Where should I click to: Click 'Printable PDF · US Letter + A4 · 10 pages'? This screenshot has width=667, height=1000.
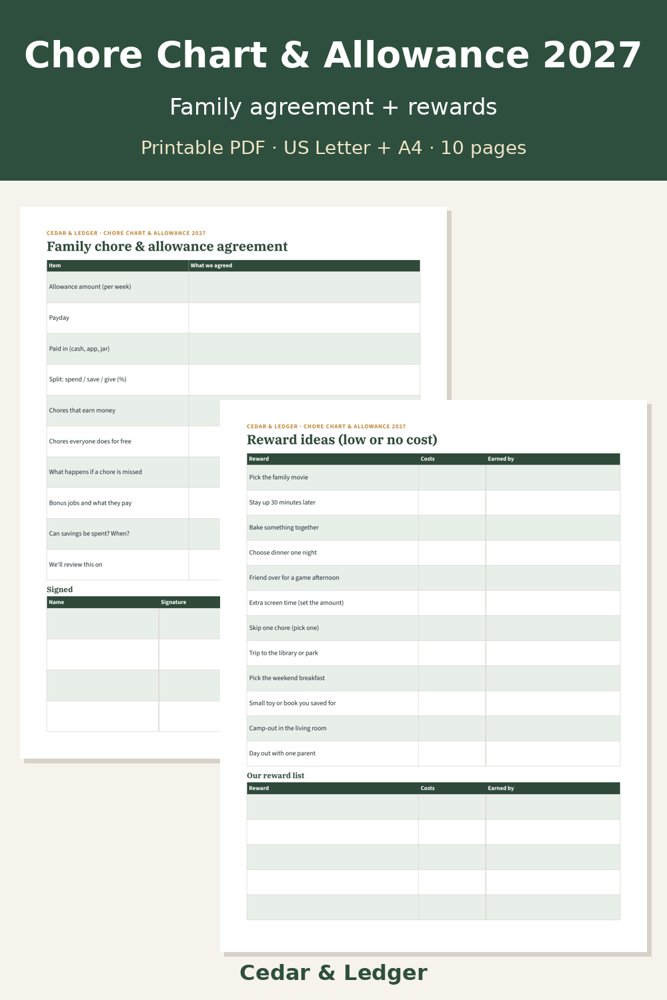pos(333,148)
